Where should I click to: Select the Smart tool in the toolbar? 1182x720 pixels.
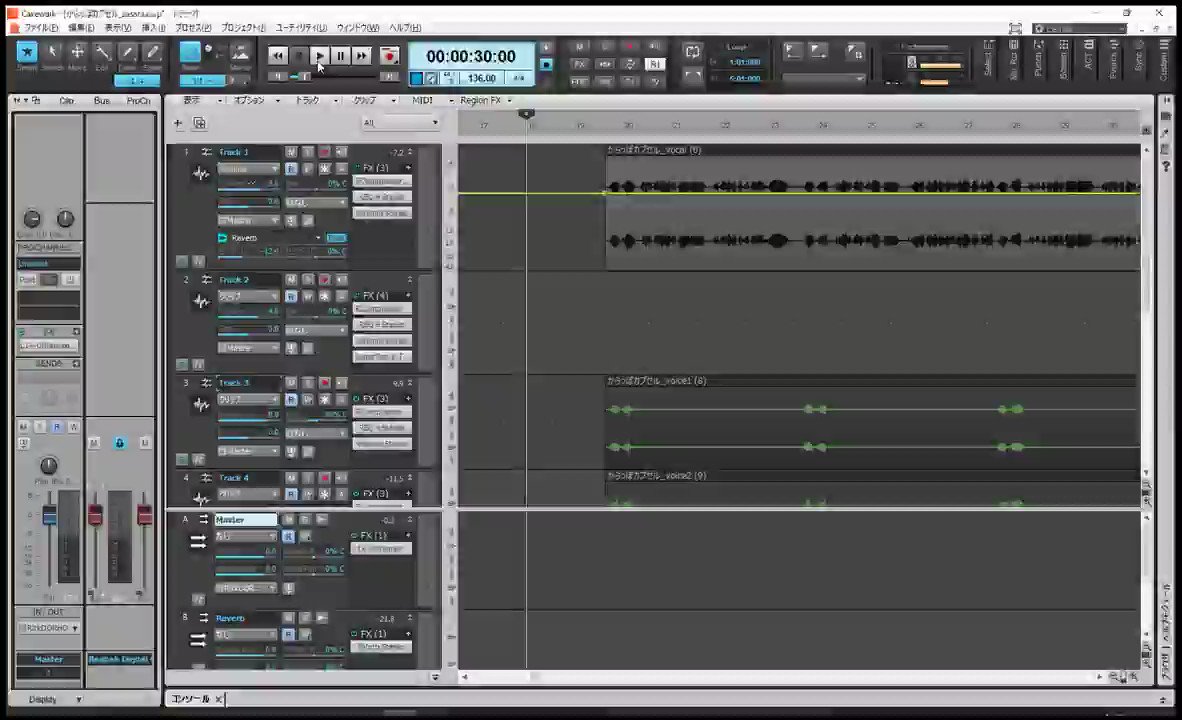(27, 52)
